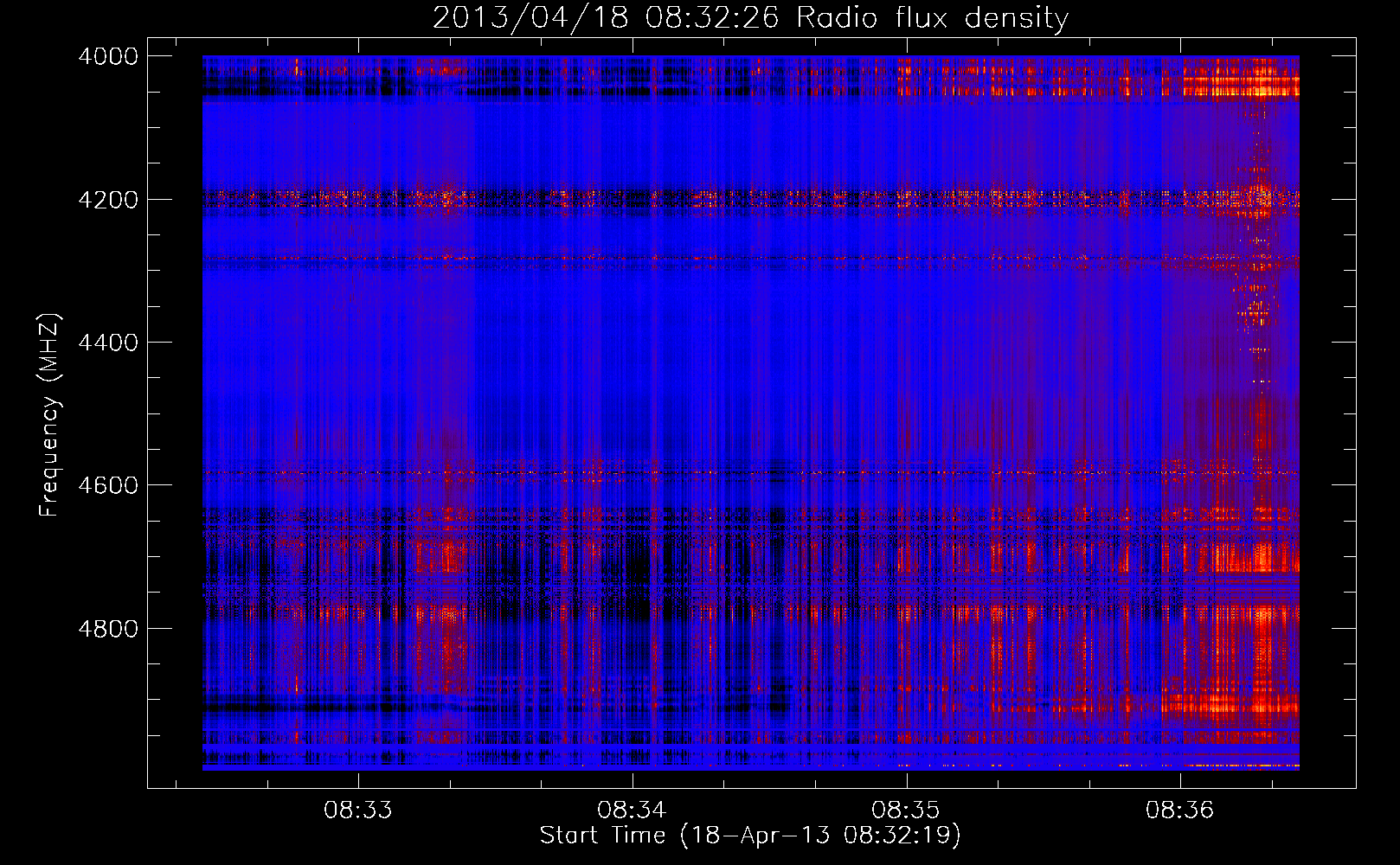Image resolution: width=1400 pixels, height=865 pixels.
Task: Click the 4000 frequency tick label
Action: click(108, 56)
